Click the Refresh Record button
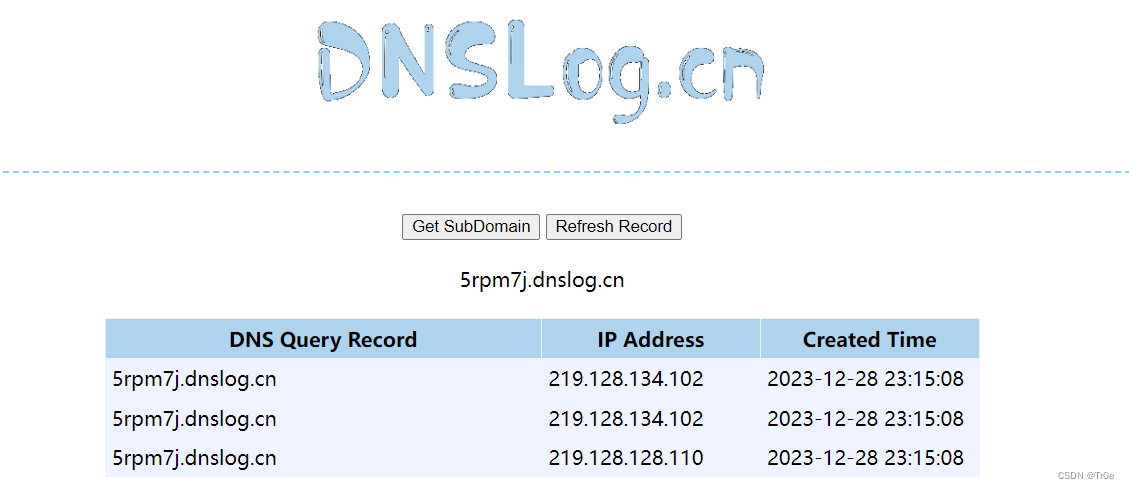 (613, 226)
